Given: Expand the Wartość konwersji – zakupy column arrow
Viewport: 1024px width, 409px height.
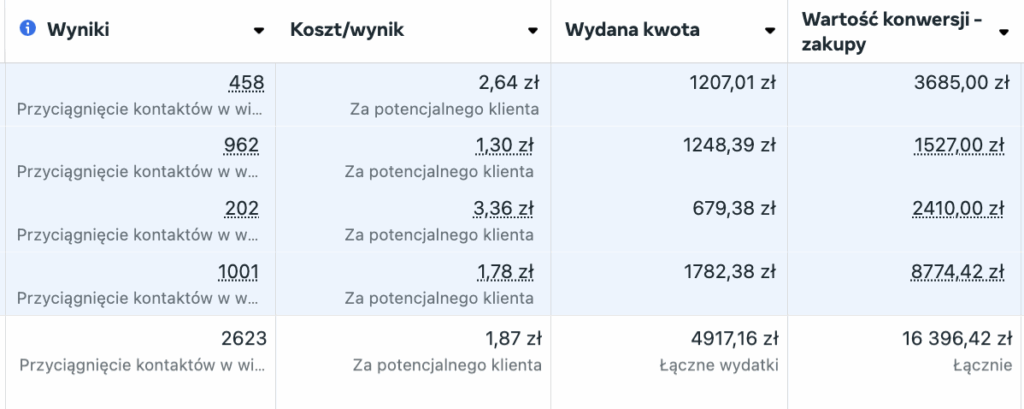Looking at the screenshot, I should pos(1004,31).
